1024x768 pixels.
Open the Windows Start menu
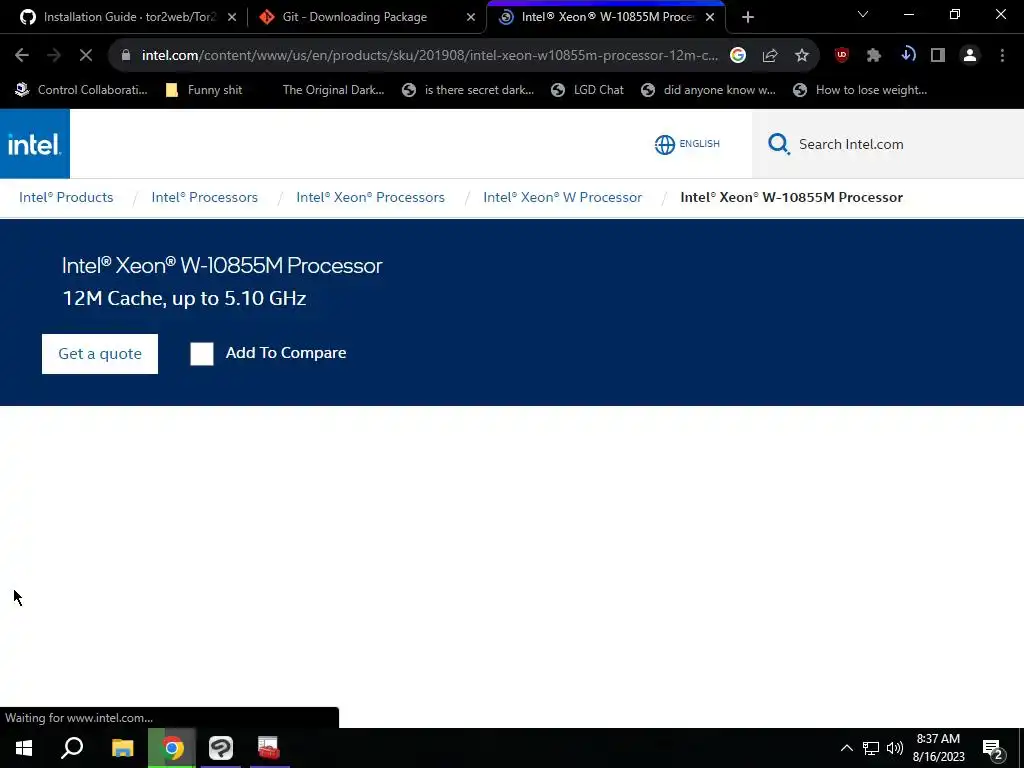pos(24,748)
